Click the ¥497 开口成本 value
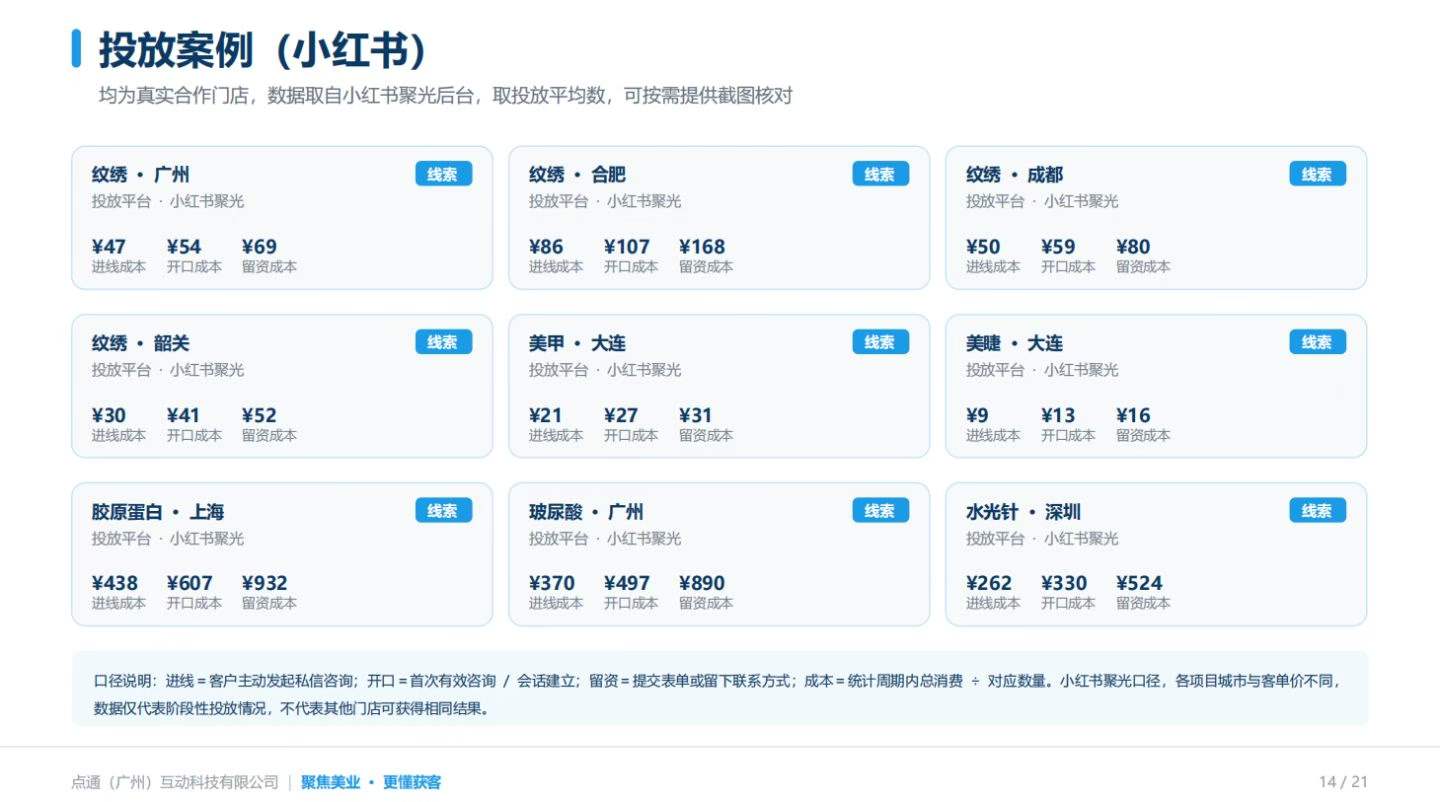The image size is (1440, 802). pyautogui.click(x=627, y=583)
